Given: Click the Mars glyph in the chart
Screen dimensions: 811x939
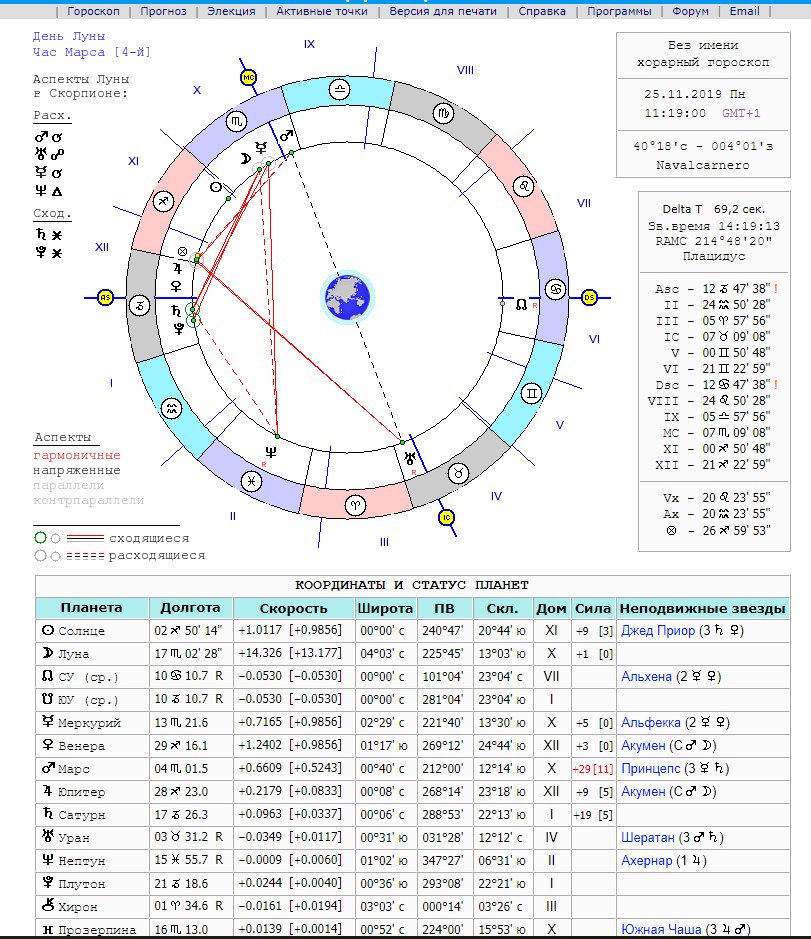Looking at the screenshot, I should click(286, 136).
